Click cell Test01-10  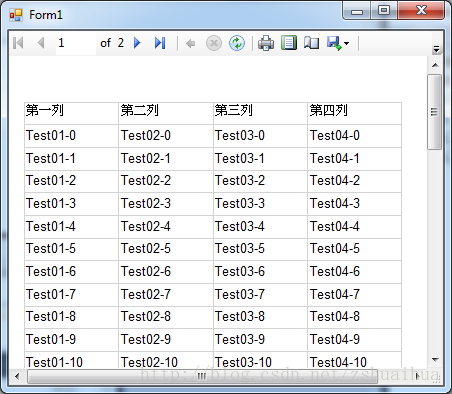[71, 360]
